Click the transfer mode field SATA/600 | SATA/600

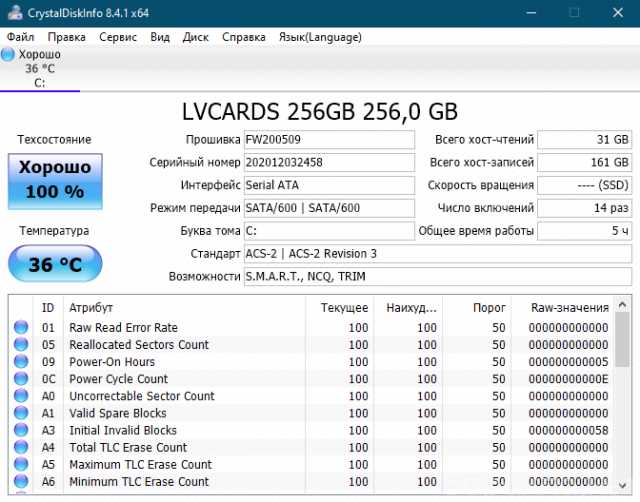pos(329,208)
